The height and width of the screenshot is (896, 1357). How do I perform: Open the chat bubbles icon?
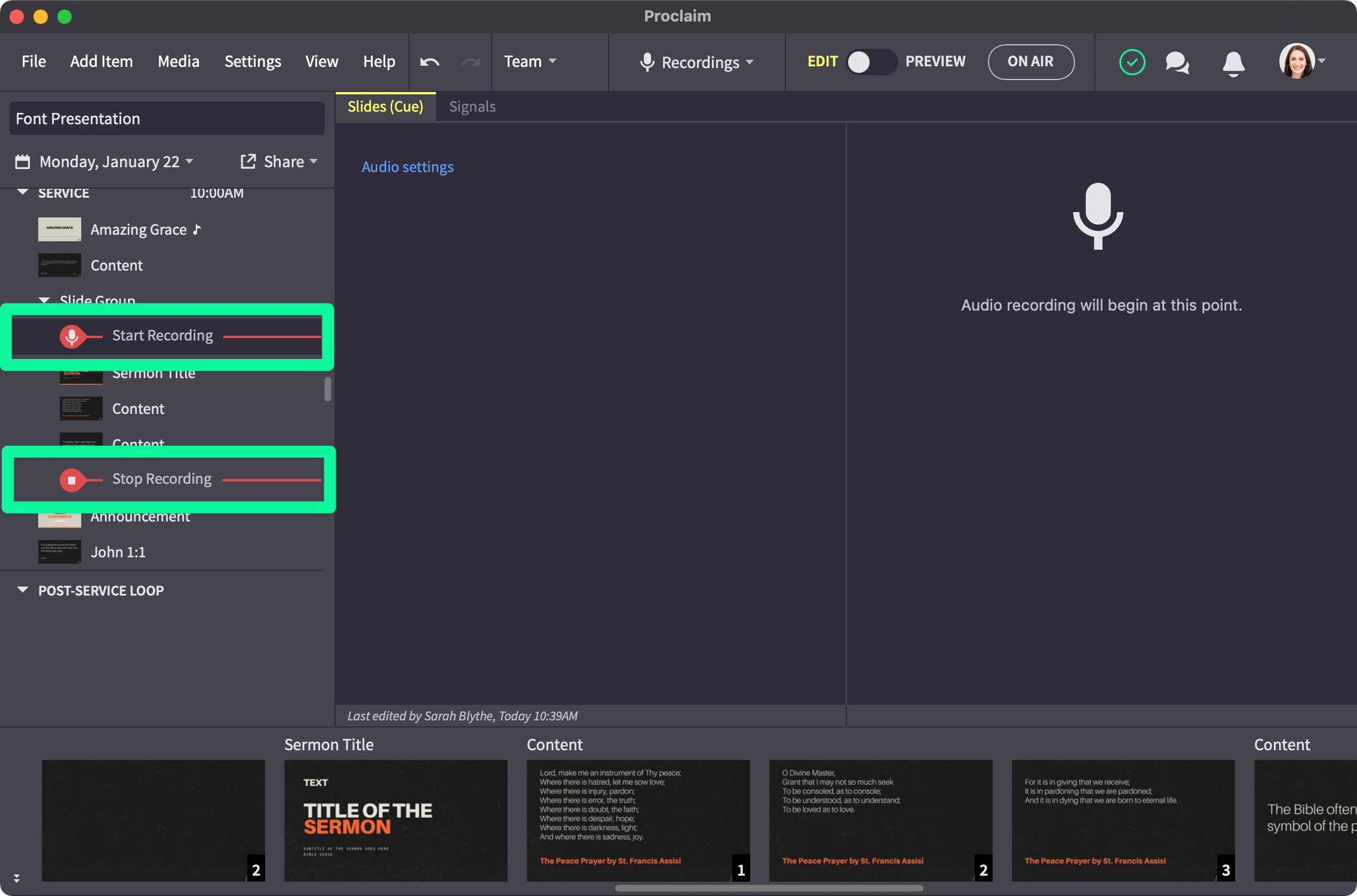coord(1177,62)
